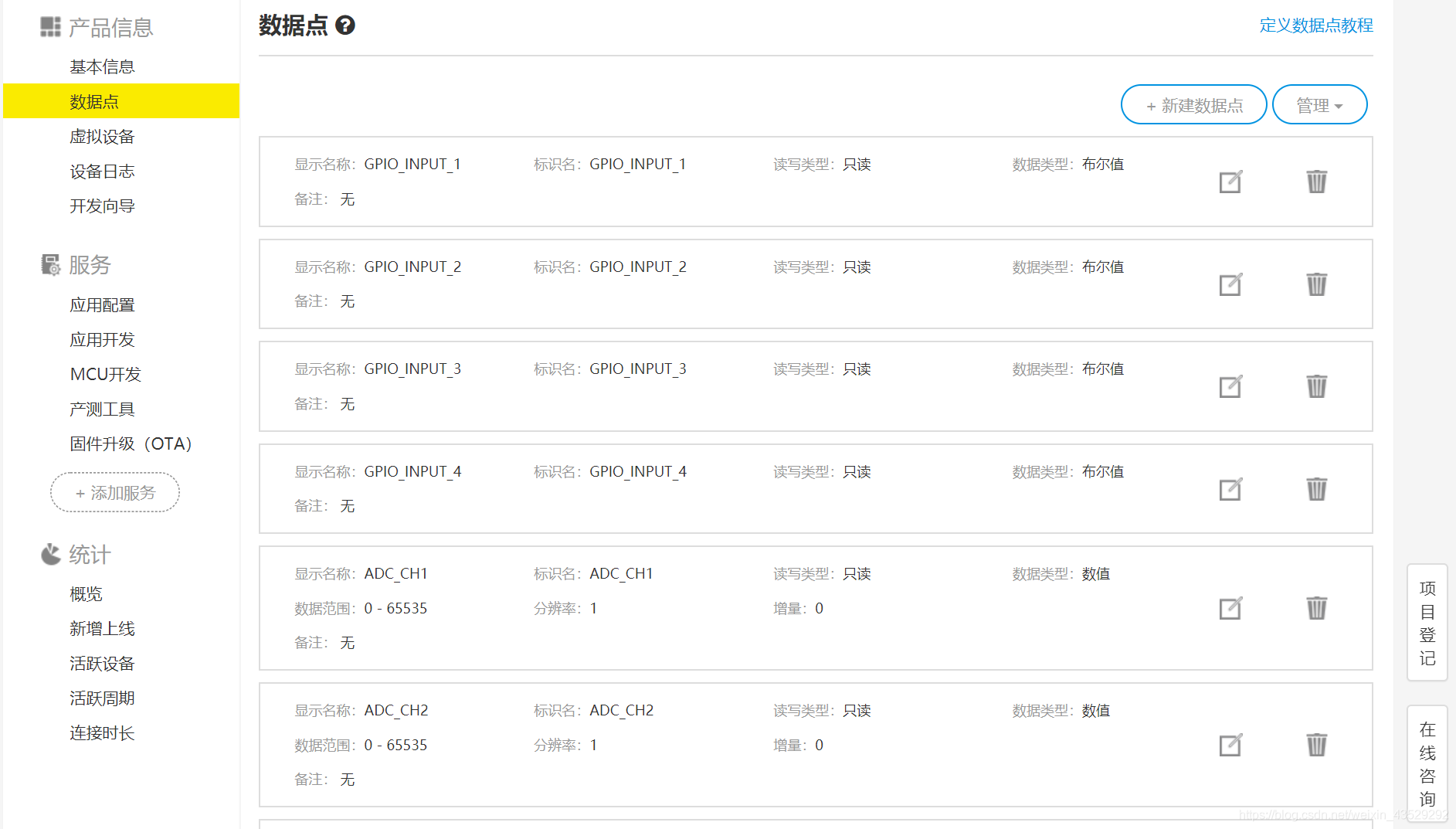Image resolution: width=1456 pixels, height=829 pixels.
Task: Delete the GPIO_INPUT_2 data point
Action: 1317,284
